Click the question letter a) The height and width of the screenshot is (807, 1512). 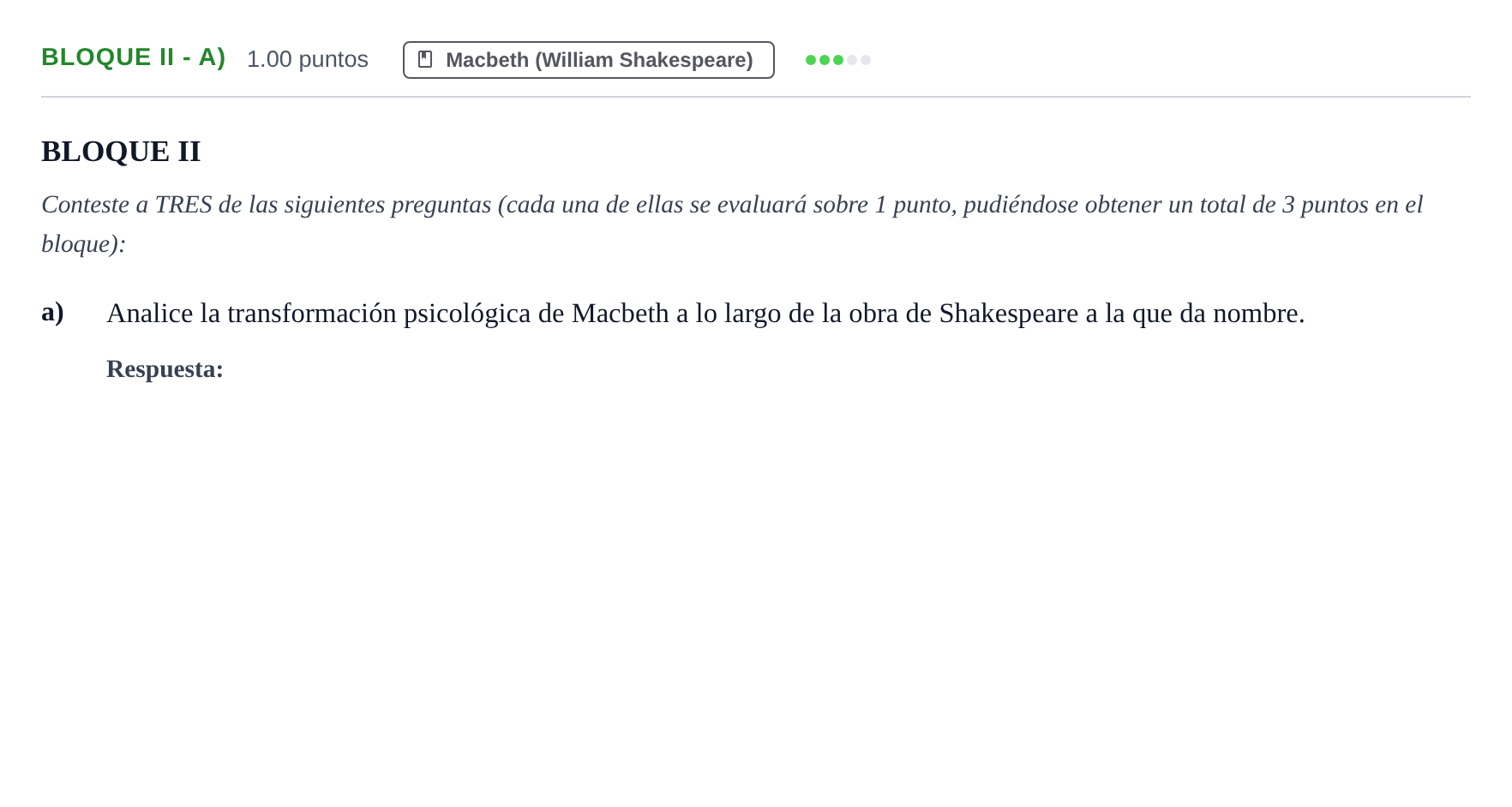[x=53, y=313]
